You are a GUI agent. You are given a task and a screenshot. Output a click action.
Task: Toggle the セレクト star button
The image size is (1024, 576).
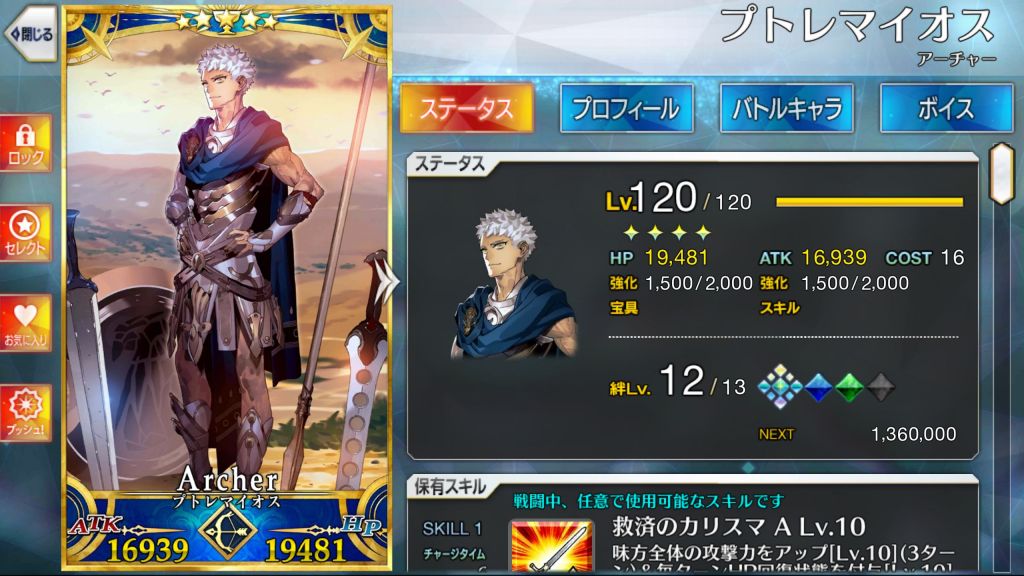(25, 234)
